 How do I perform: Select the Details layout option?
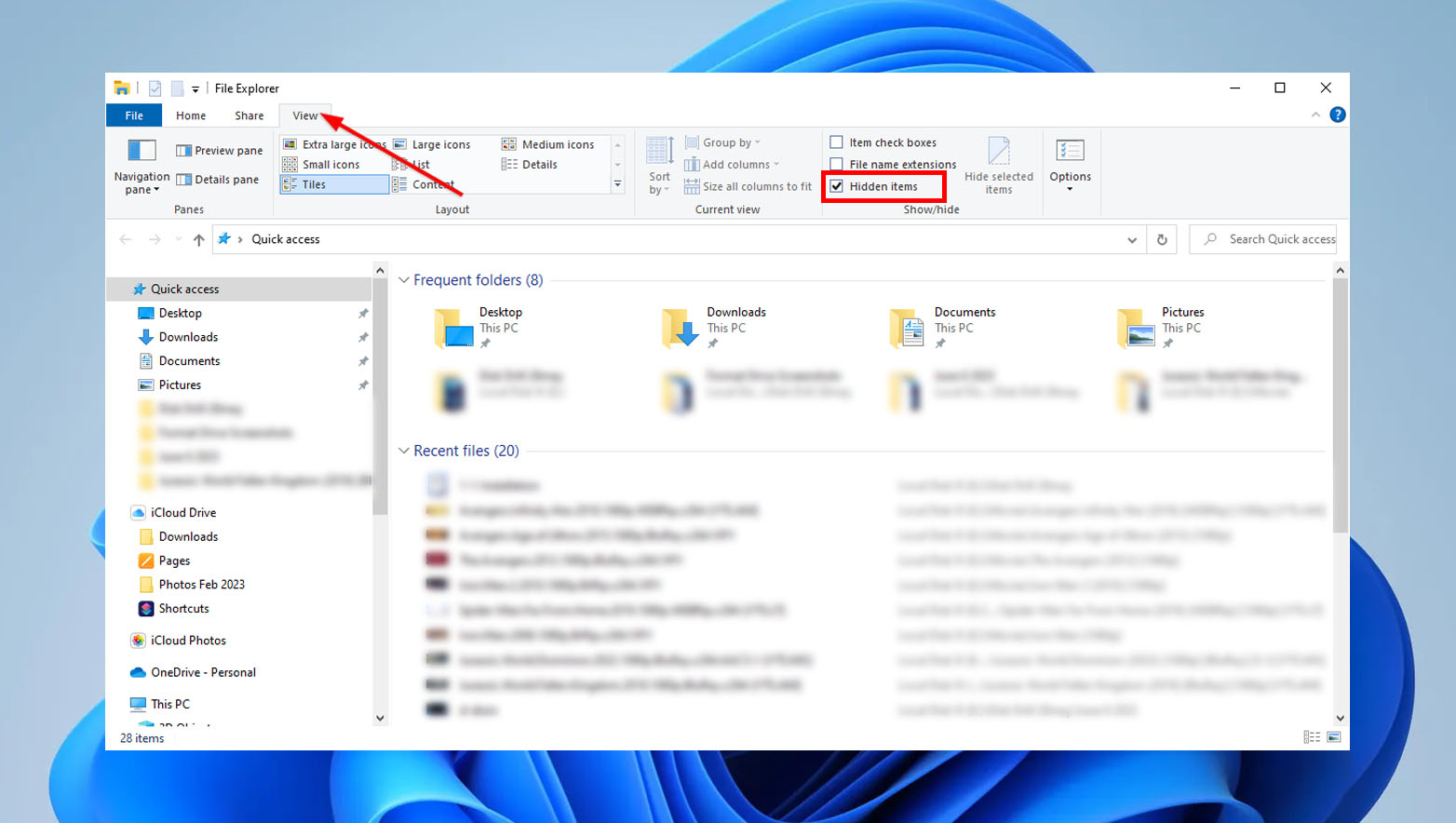(x=537, y=164)
